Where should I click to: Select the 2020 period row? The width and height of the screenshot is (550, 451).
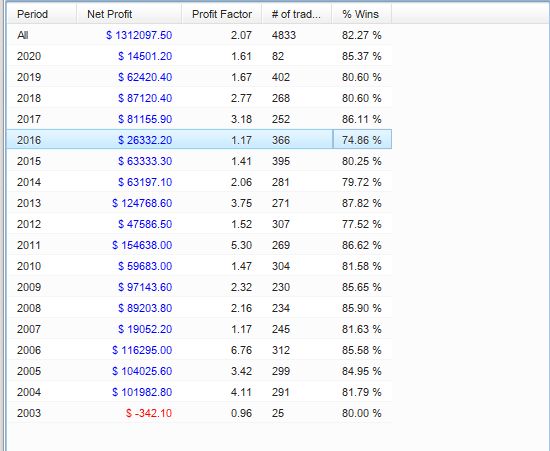(x=199, y=56)
